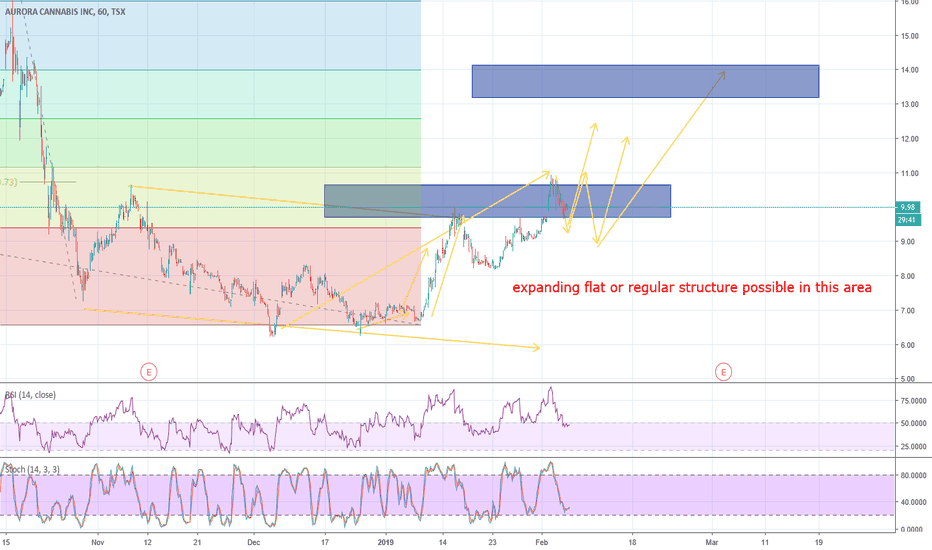Click the 25.0000 RSI axis label
The image size is (932, 550).
[914, 447]
